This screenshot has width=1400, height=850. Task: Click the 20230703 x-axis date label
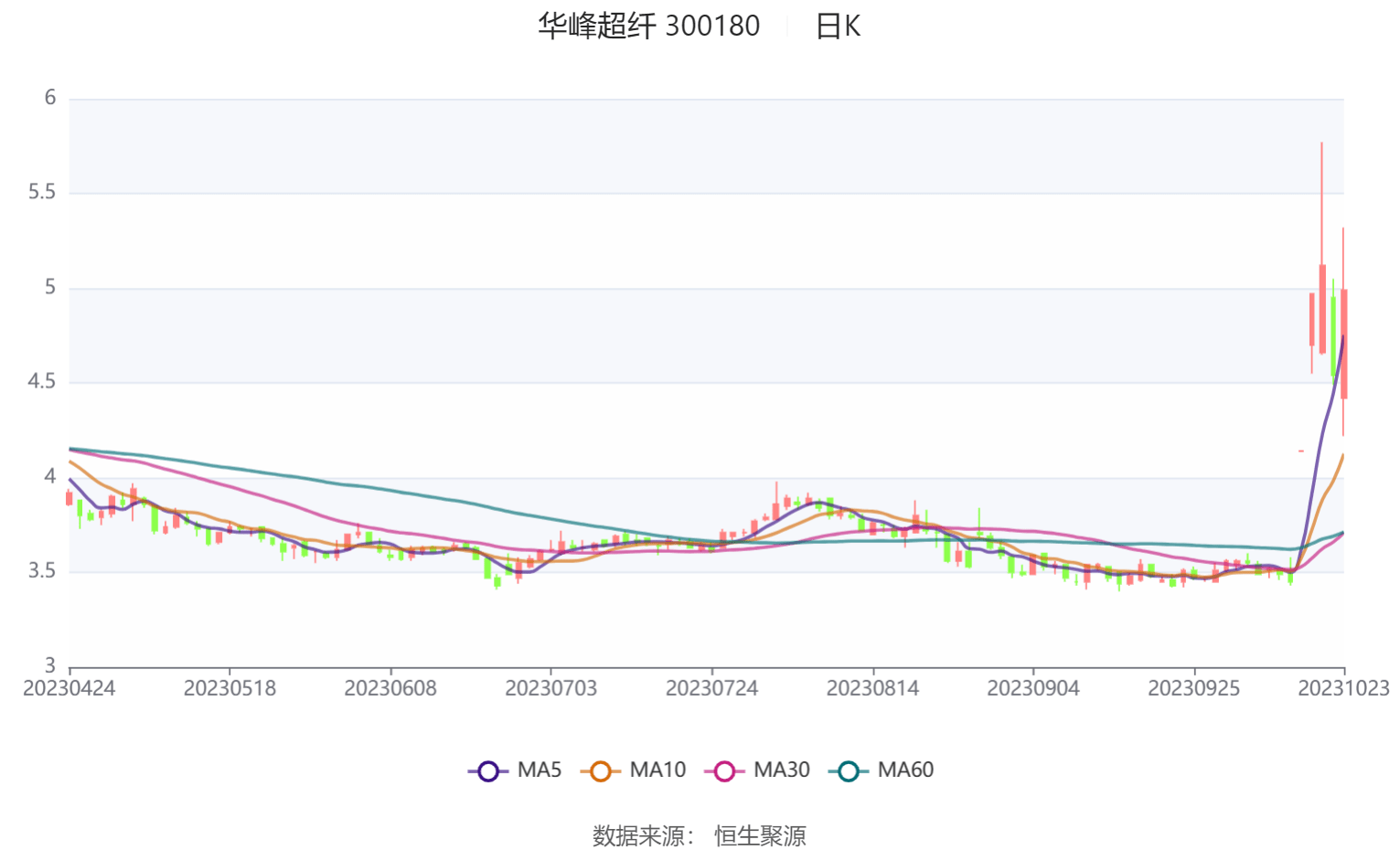pyautogui.click(x=551, y=688)
